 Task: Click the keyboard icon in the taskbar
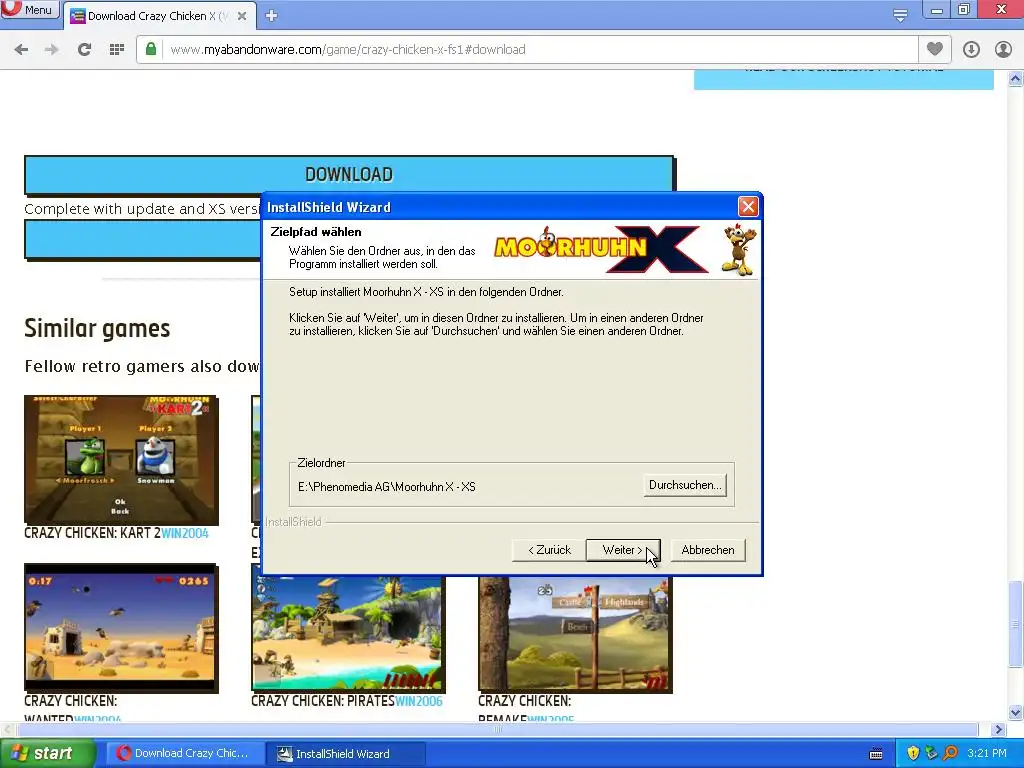[x=876, y=754]
